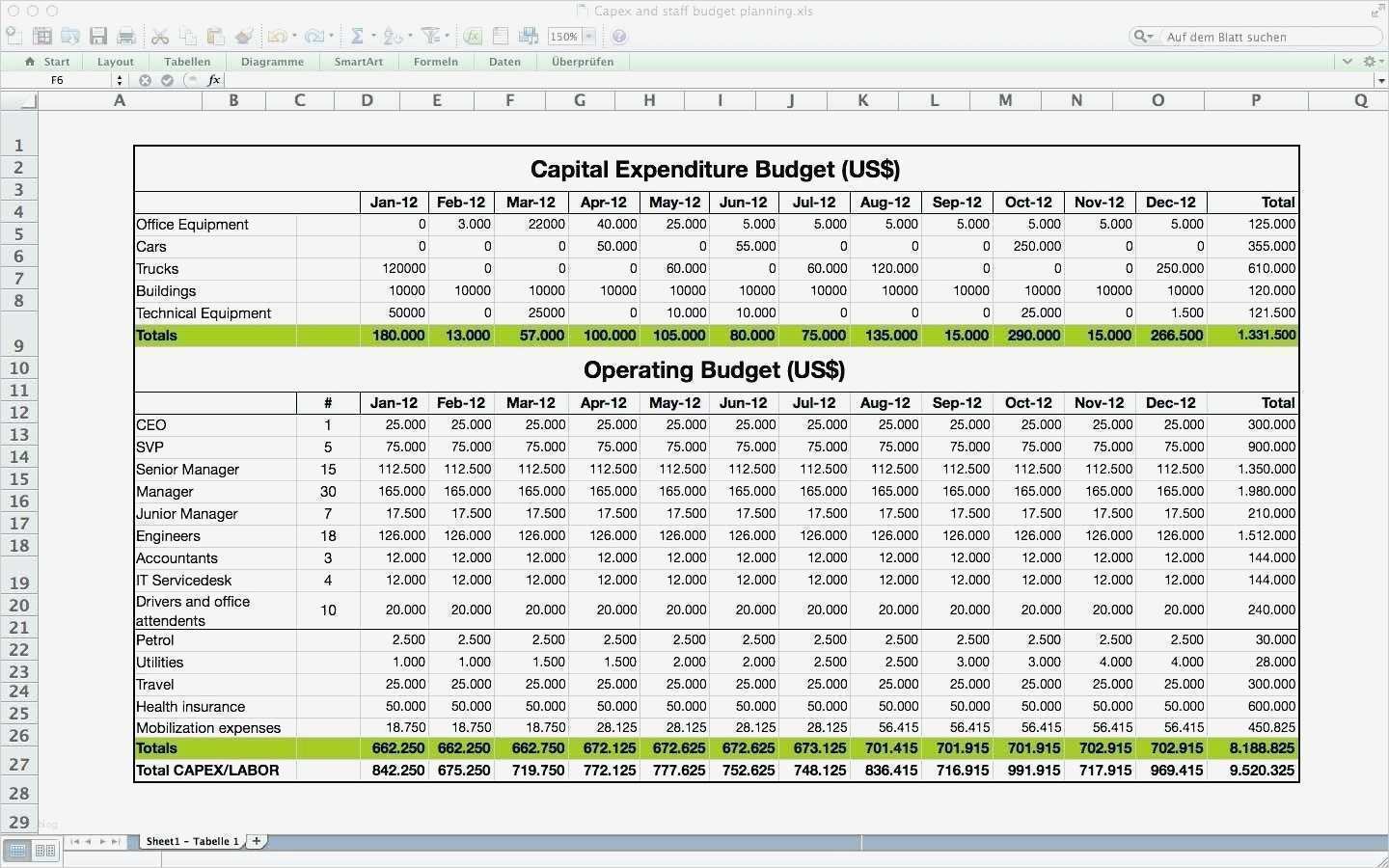The image size is (1389, 868).
Task: Click the Name Box showing F6
Action: tap(58, 80)
